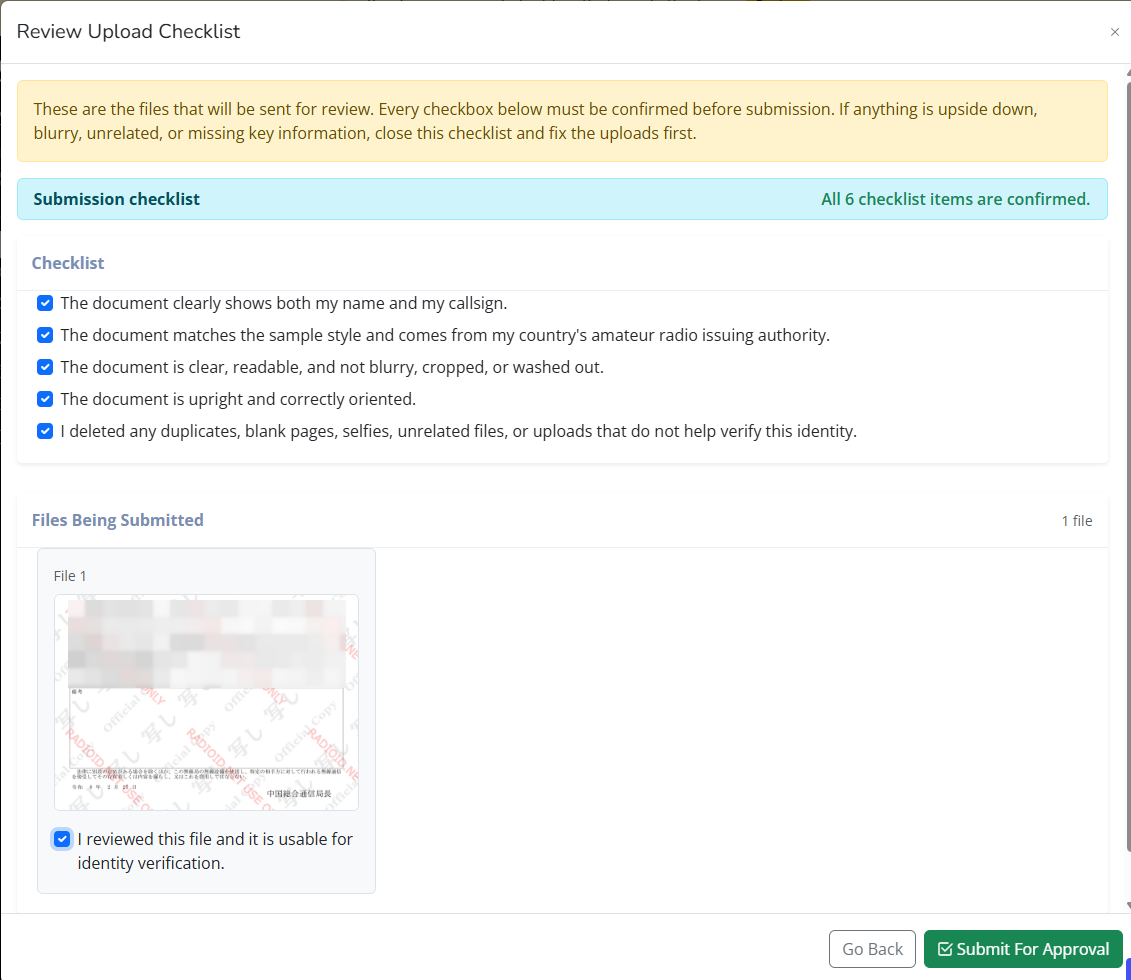Click the Review Upload Checklist title

click(128, 31)
